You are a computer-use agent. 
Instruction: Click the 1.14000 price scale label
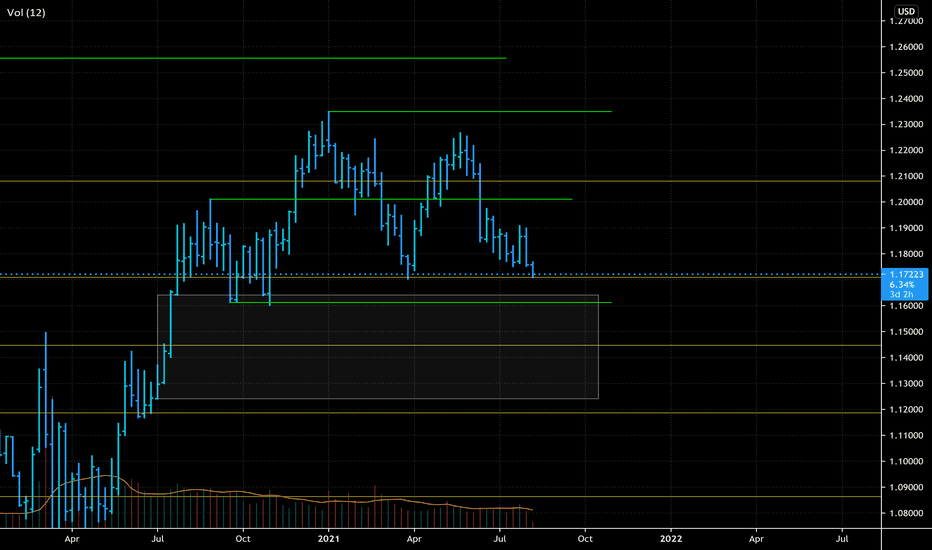[906, 357]
